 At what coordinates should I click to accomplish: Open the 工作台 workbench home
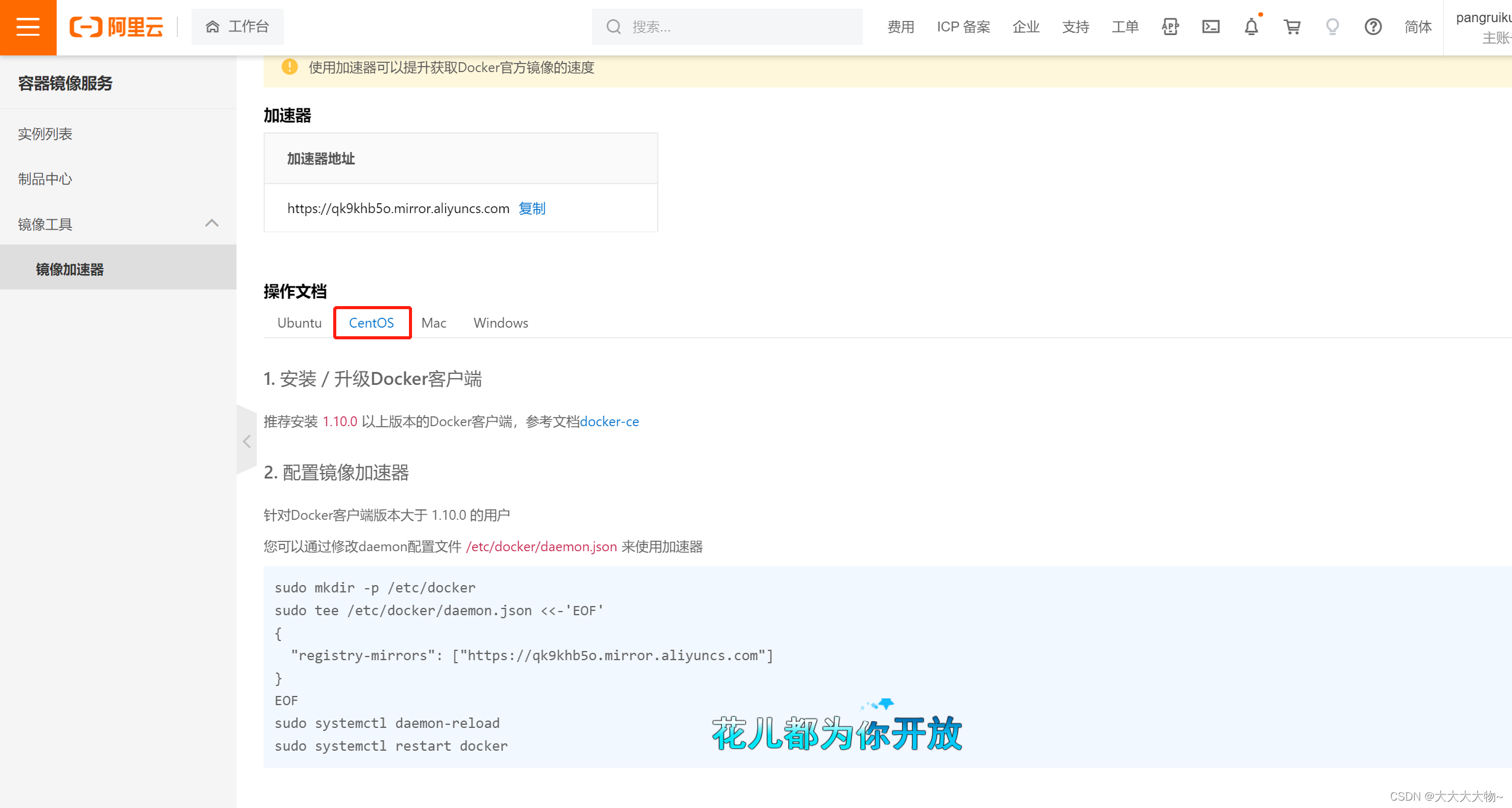238,27
